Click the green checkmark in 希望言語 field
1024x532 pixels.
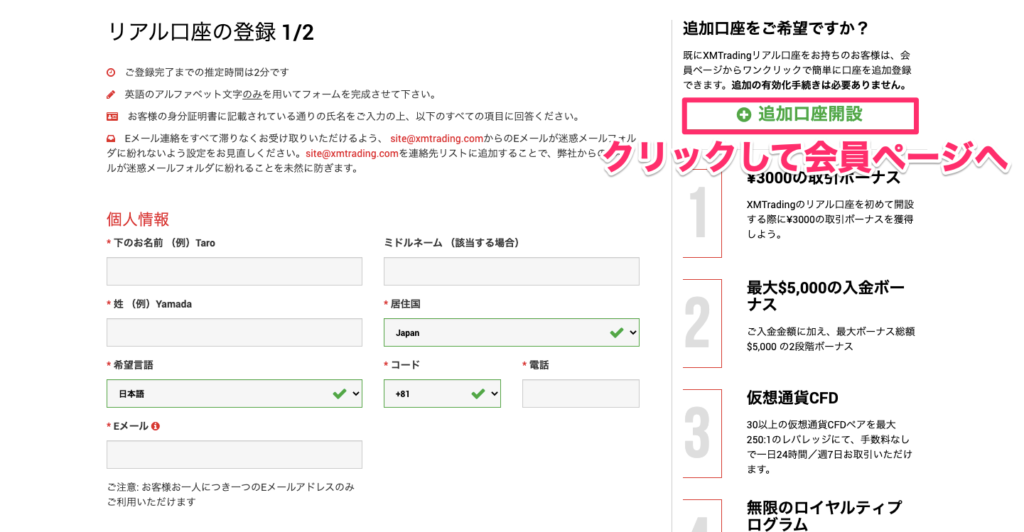(340, 394)
